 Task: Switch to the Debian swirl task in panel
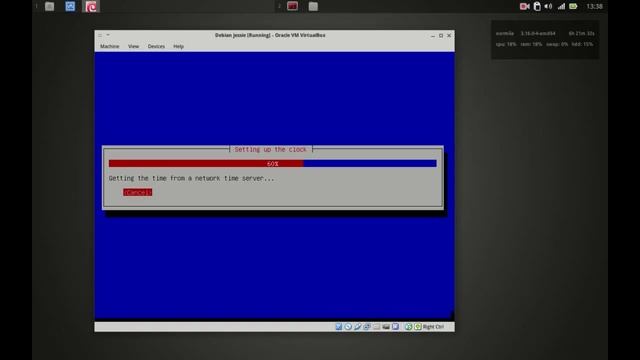91,6
